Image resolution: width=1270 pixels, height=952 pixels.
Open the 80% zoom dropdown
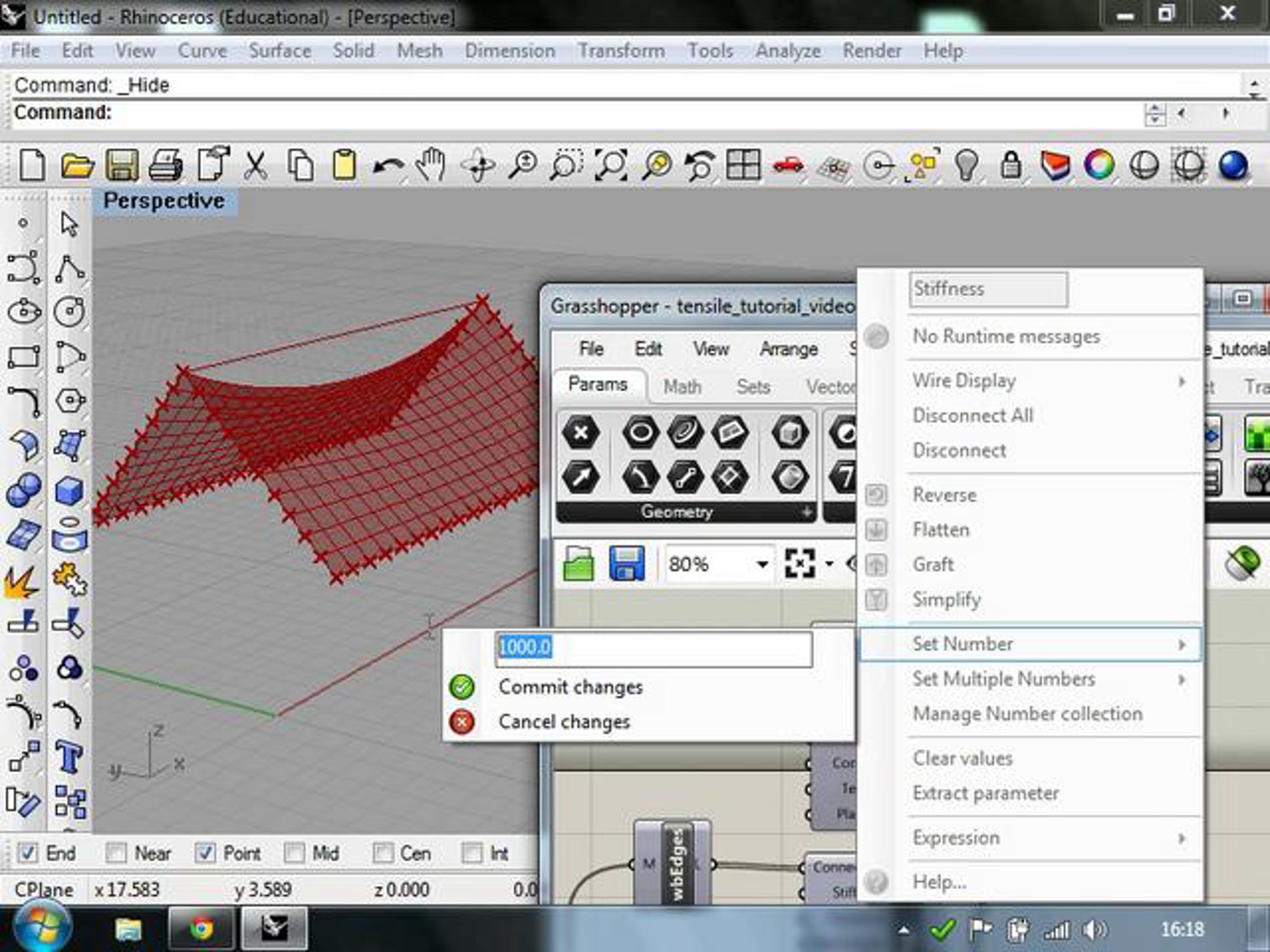point(762,564)
